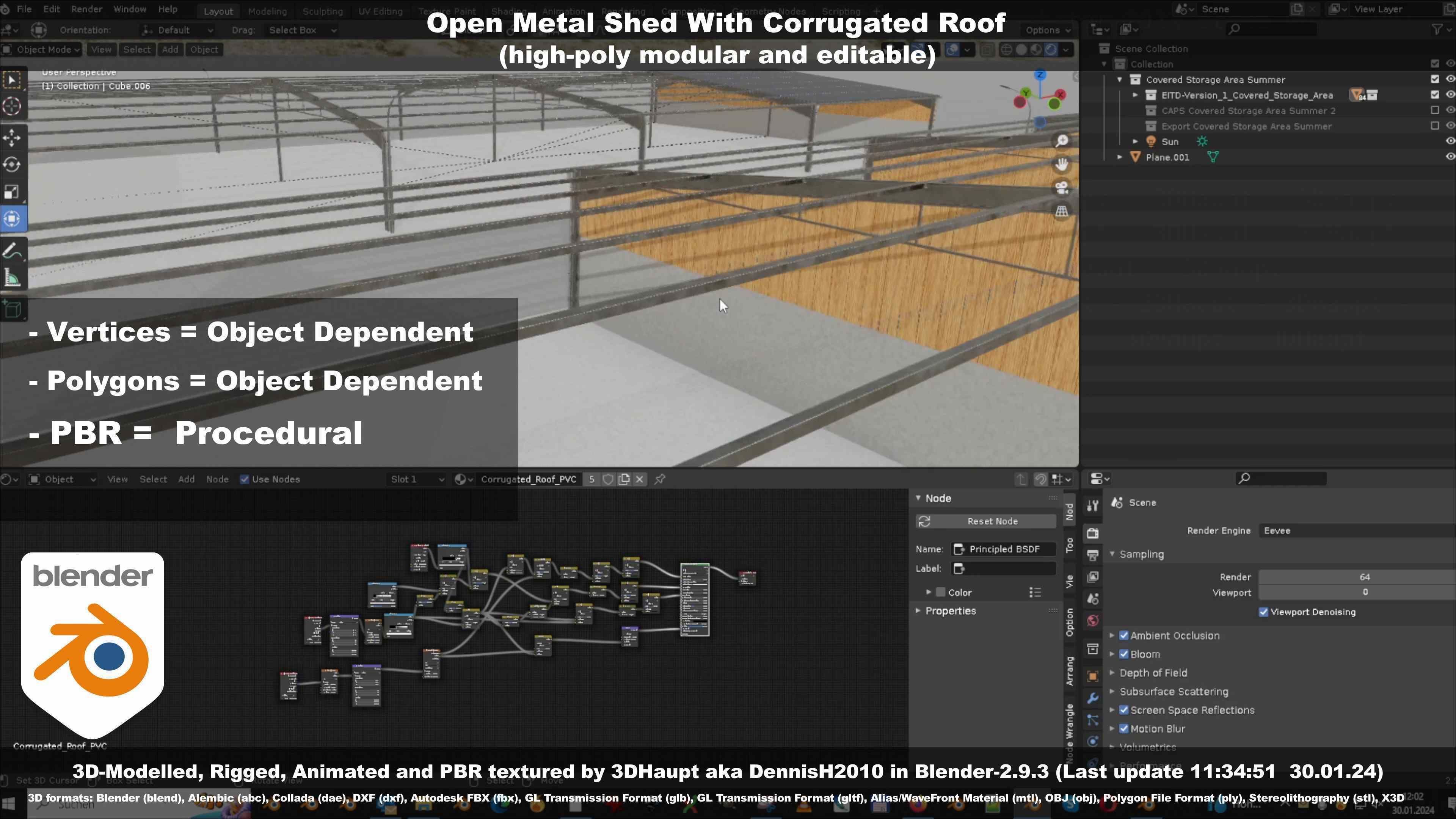Open the Window menu

point(129,9)
